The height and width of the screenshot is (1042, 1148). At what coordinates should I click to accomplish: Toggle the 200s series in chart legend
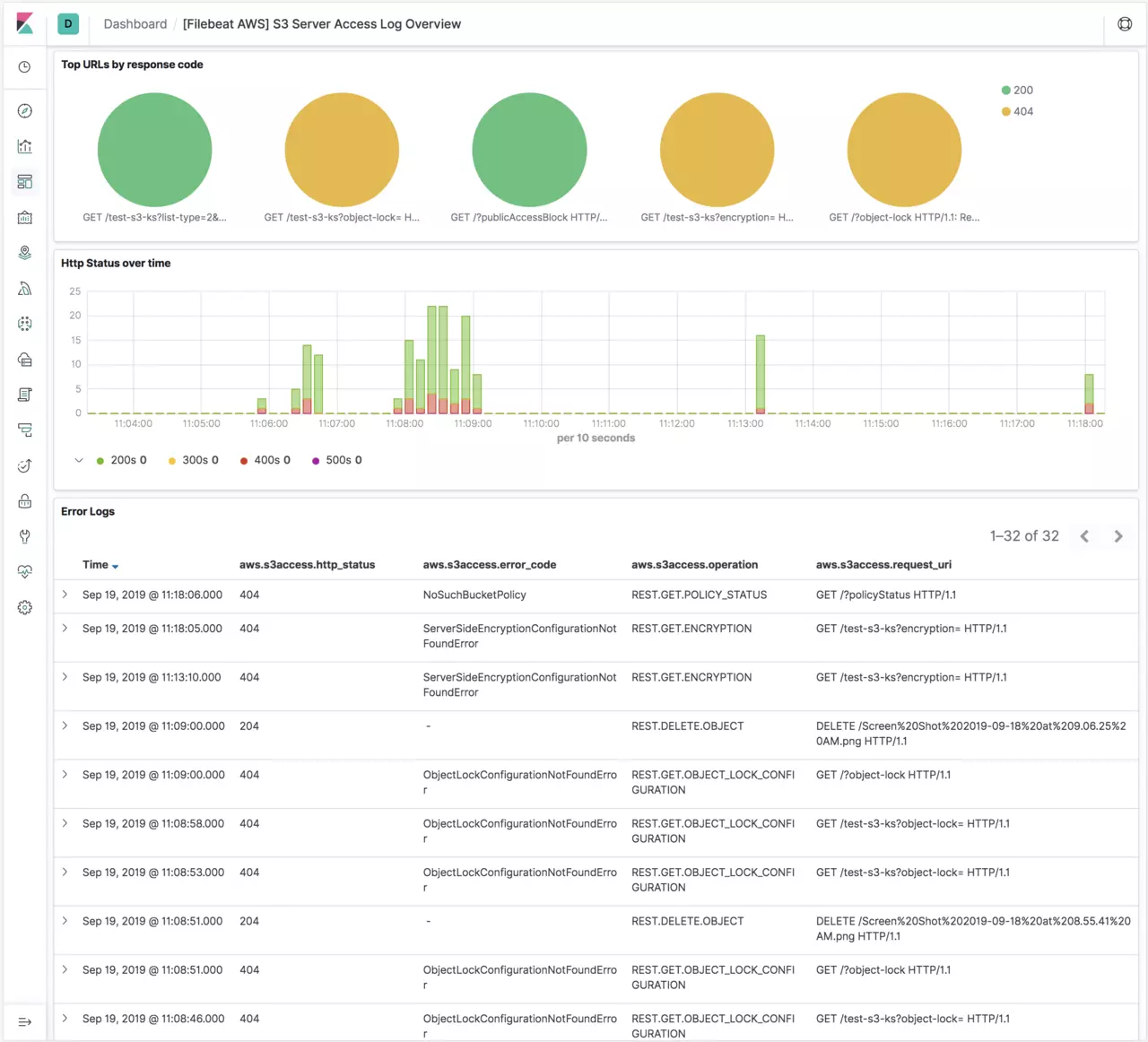coord(120,460)
